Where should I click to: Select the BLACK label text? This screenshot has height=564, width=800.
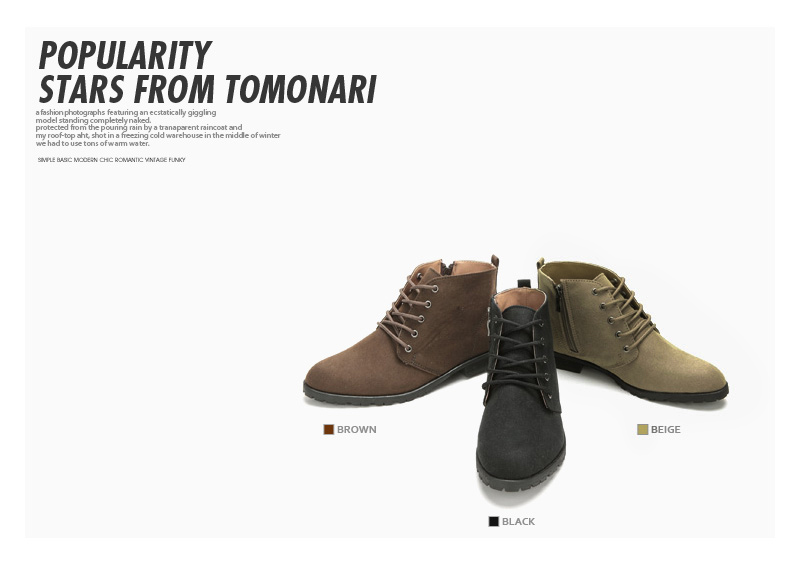518,521
